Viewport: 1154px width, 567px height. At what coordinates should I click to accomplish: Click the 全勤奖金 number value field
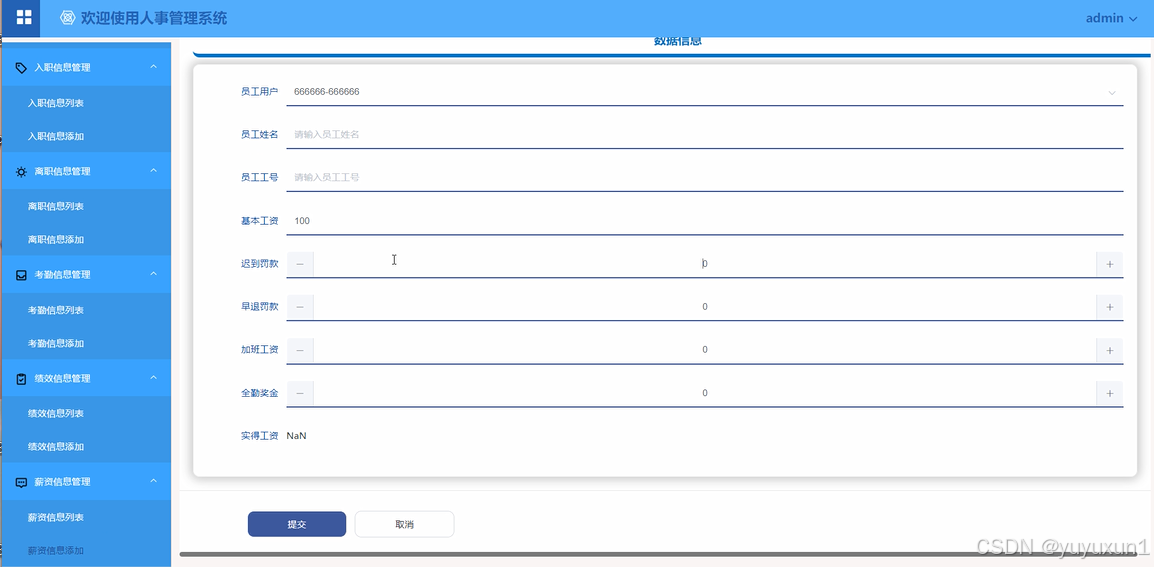704,393
